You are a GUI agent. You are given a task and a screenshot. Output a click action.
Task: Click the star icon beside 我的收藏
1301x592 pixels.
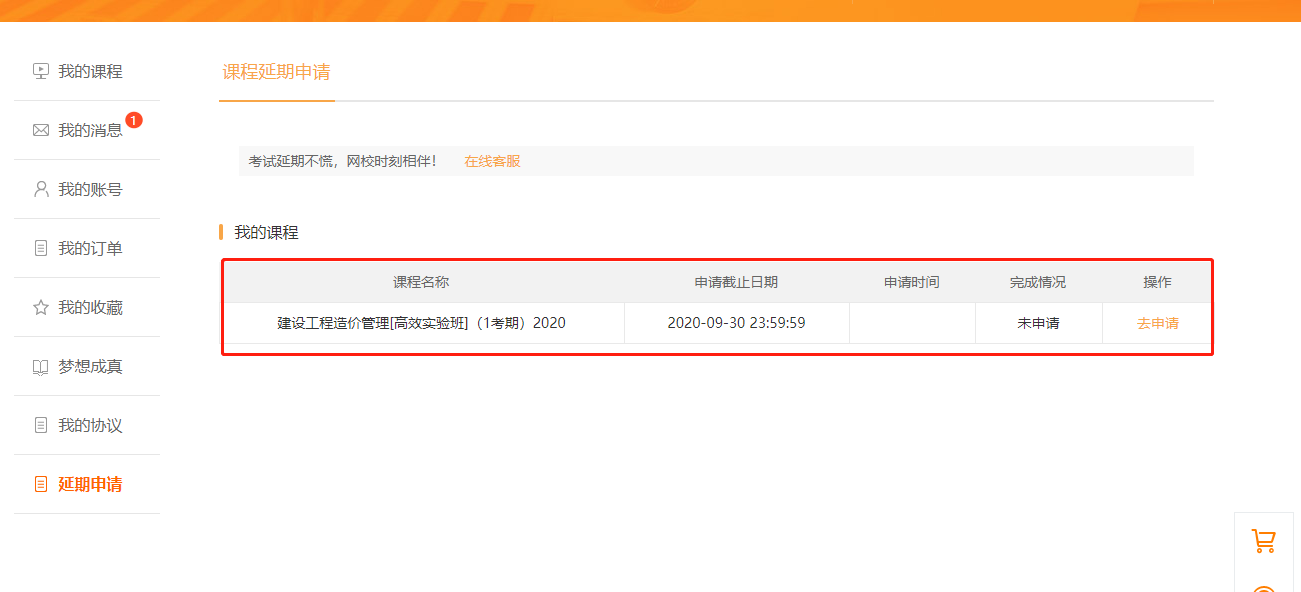coord(40,307)
